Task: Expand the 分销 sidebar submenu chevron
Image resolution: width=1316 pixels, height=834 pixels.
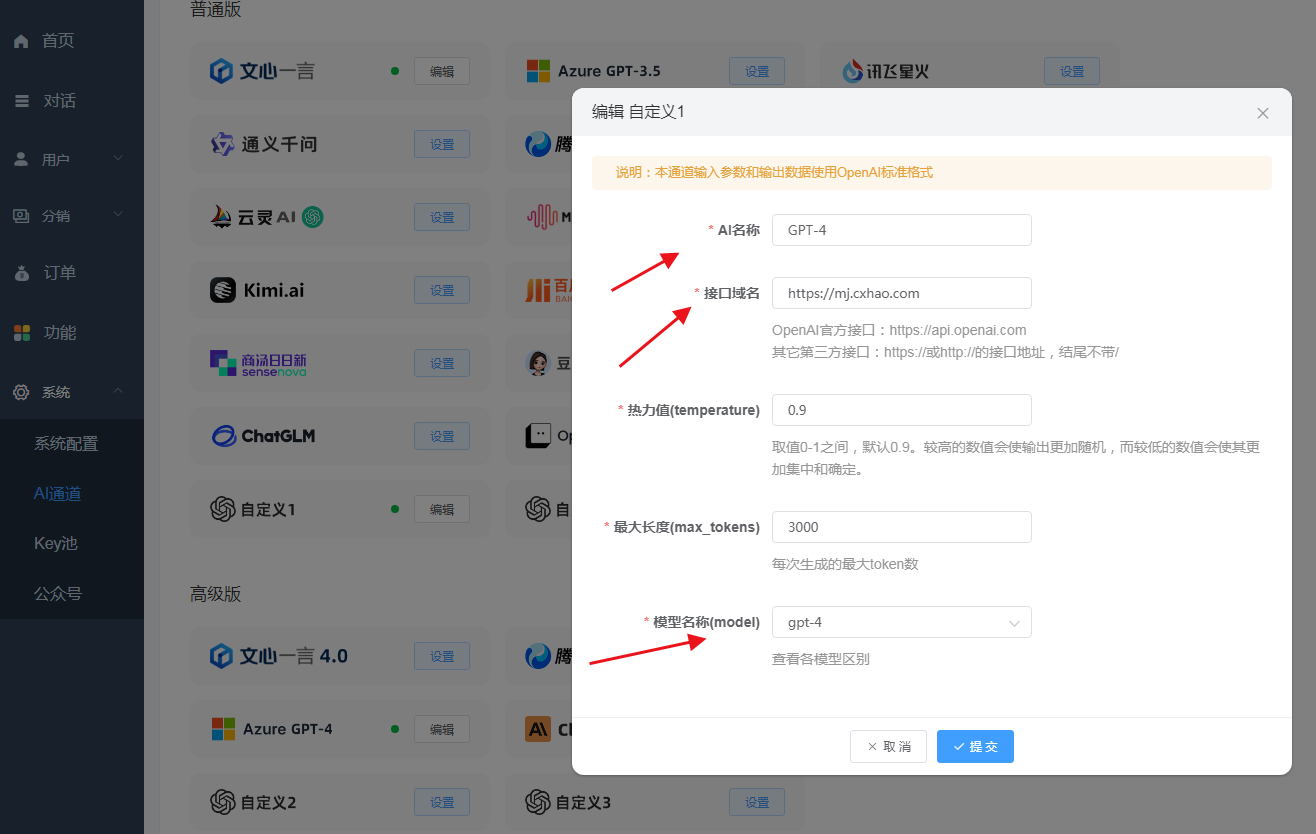Action: (118, 214)
